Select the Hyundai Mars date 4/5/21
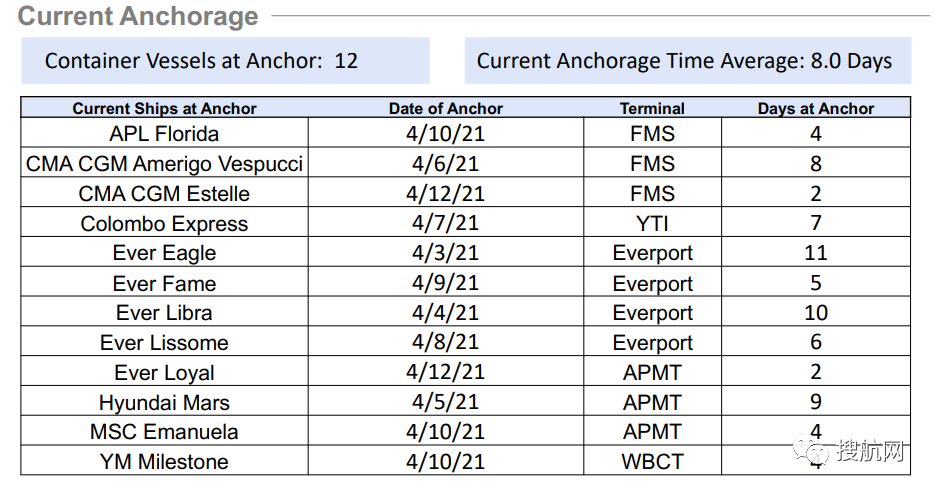The width and height of the screenshot is (935, 492). (x=445, y=401)
